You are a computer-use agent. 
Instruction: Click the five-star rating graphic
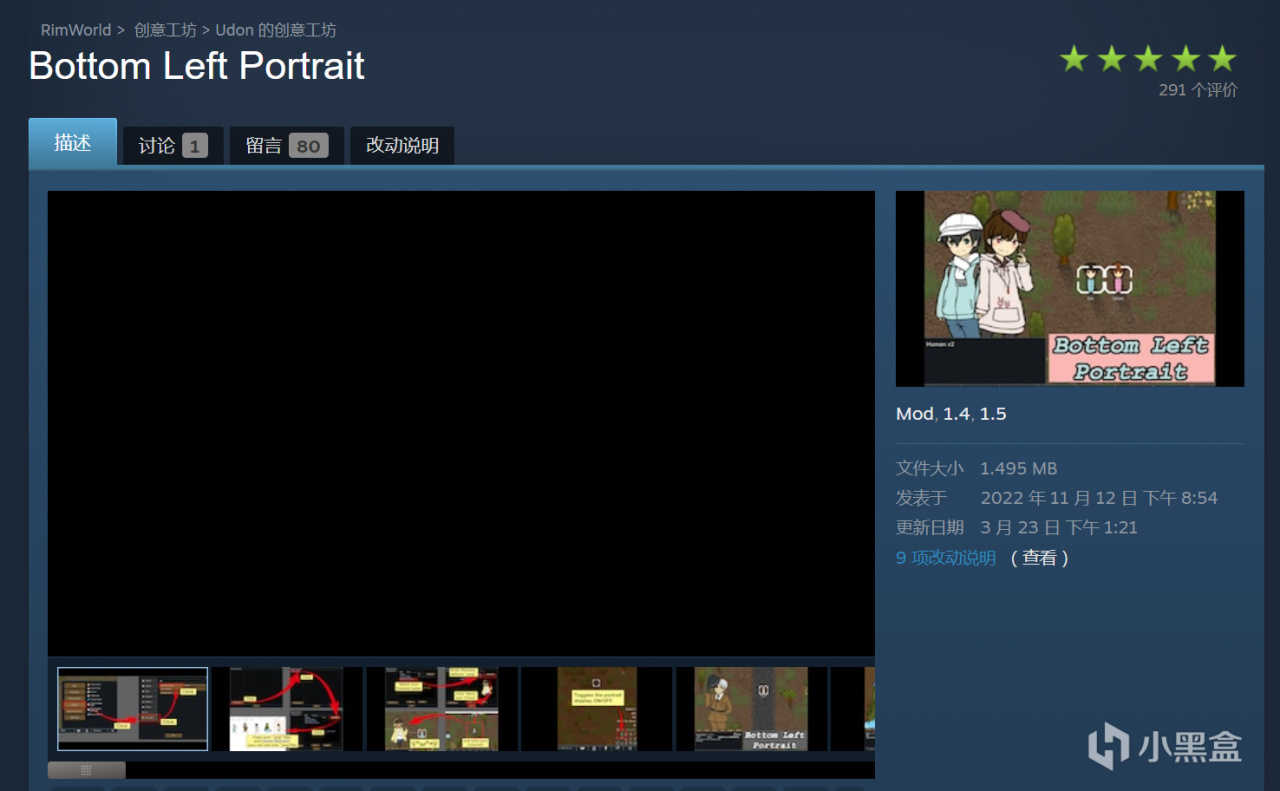(x=1148, y=59)
